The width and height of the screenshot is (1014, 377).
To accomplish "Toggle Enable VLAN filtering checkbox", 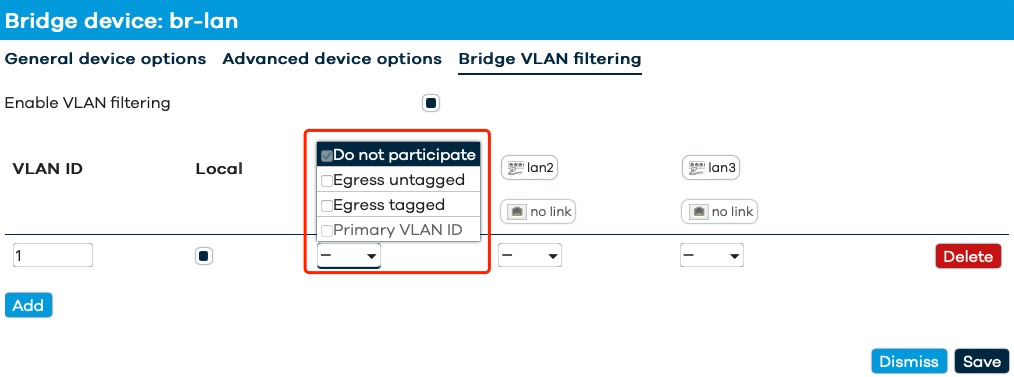I will pyautogui.click(x=431, y=103).
